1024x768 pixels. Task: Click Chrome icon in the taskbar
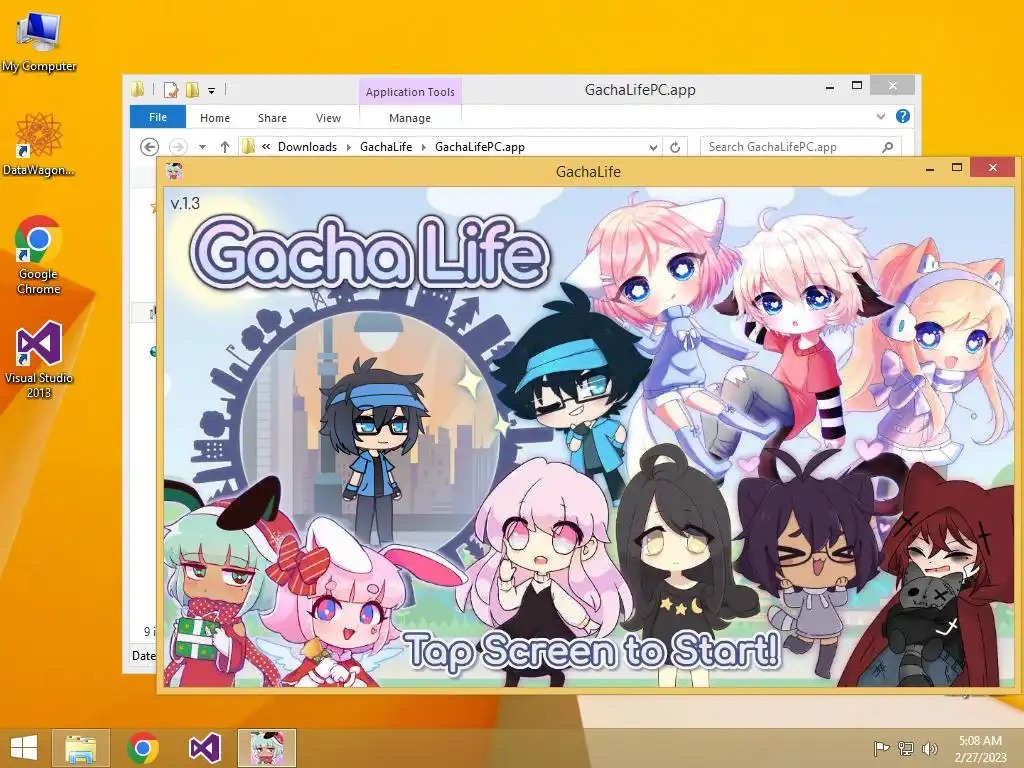point(143,748)
